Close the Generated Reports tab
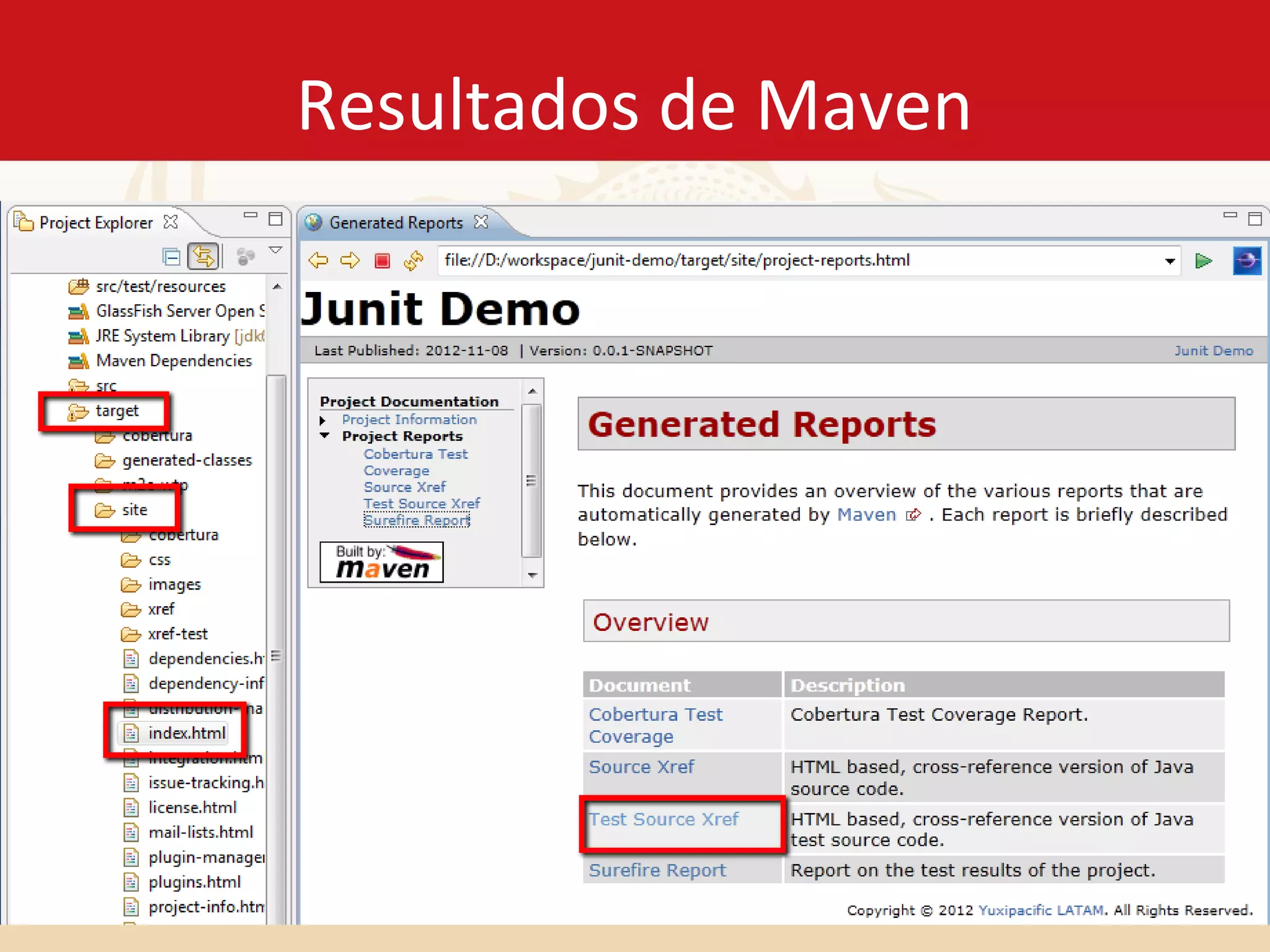Screen dimensions: 1270x952 point(481,222)
